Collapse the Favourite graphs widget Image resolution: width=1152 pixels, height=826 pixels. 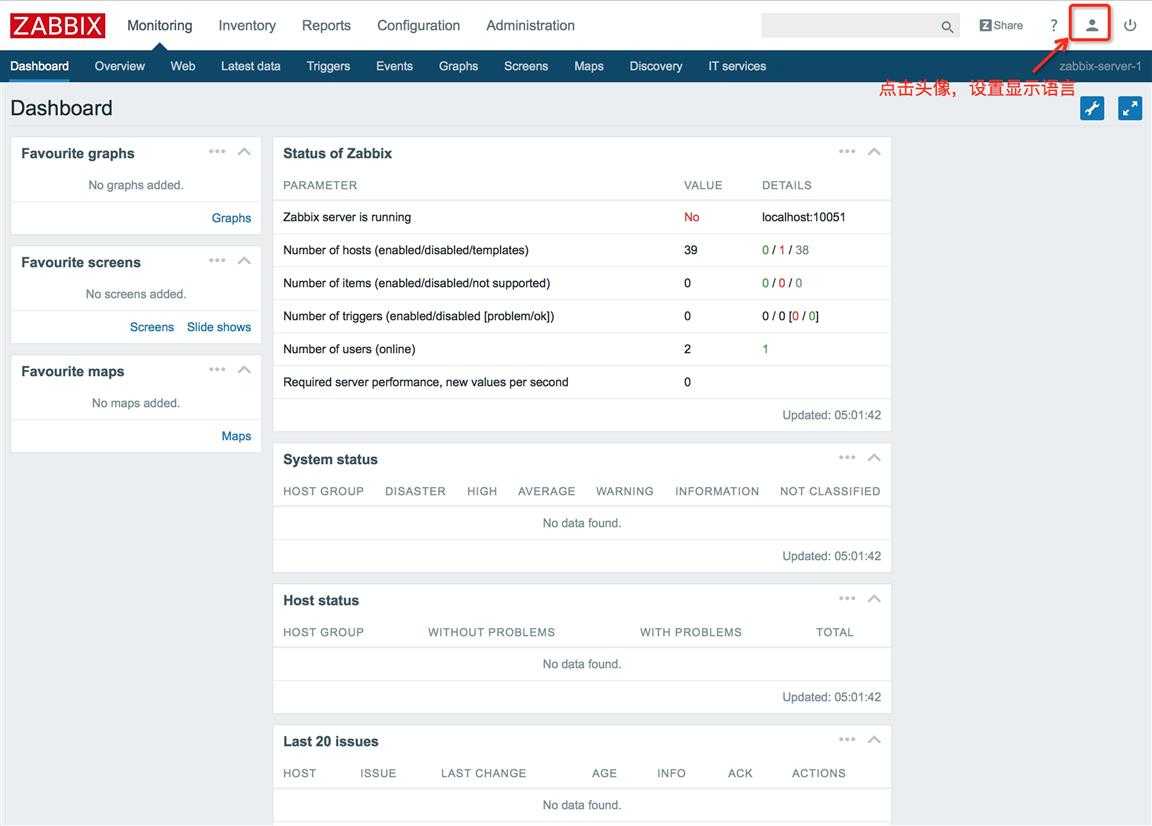tap(244, 151)
